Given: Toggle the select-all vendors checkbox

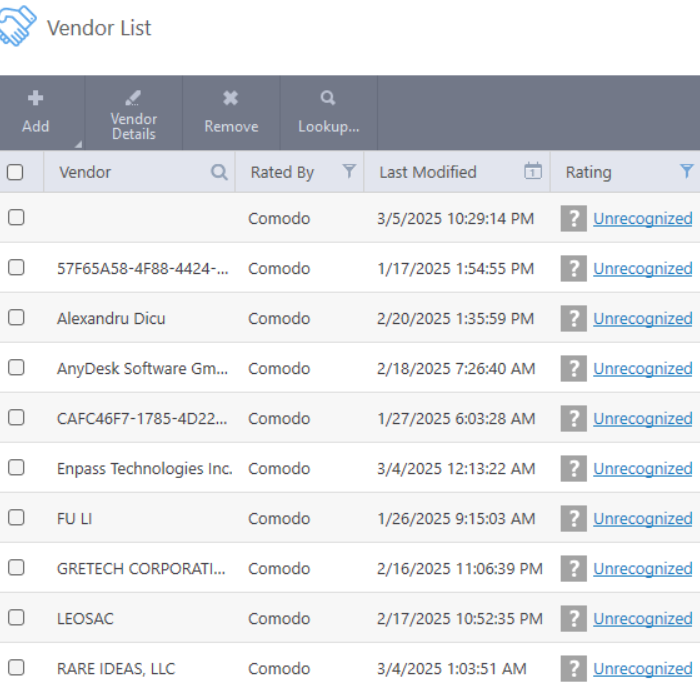Looking at the screenshot, I should pos(16,172).
